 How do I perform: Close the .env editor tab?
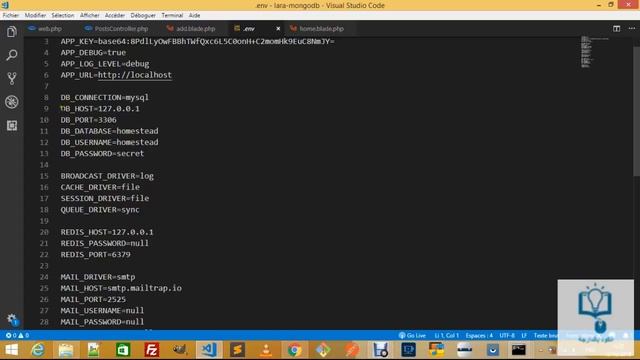278,29
